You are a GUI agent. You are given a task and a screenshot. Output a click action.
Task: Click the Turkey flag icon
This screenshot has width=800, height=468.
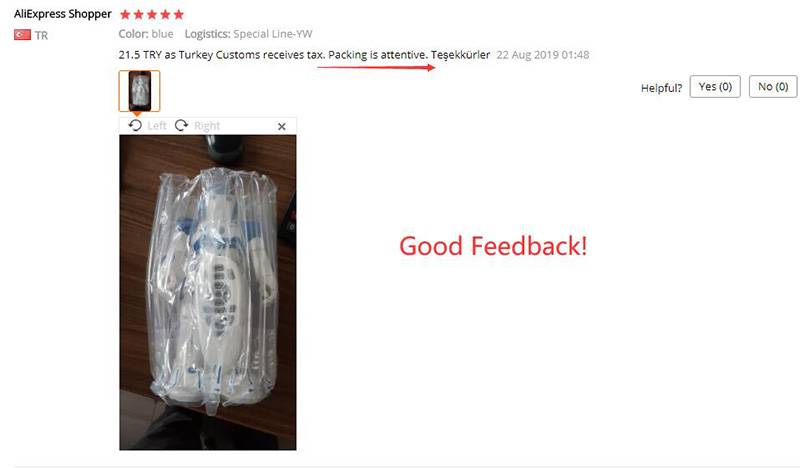click(x=22, y=35)
